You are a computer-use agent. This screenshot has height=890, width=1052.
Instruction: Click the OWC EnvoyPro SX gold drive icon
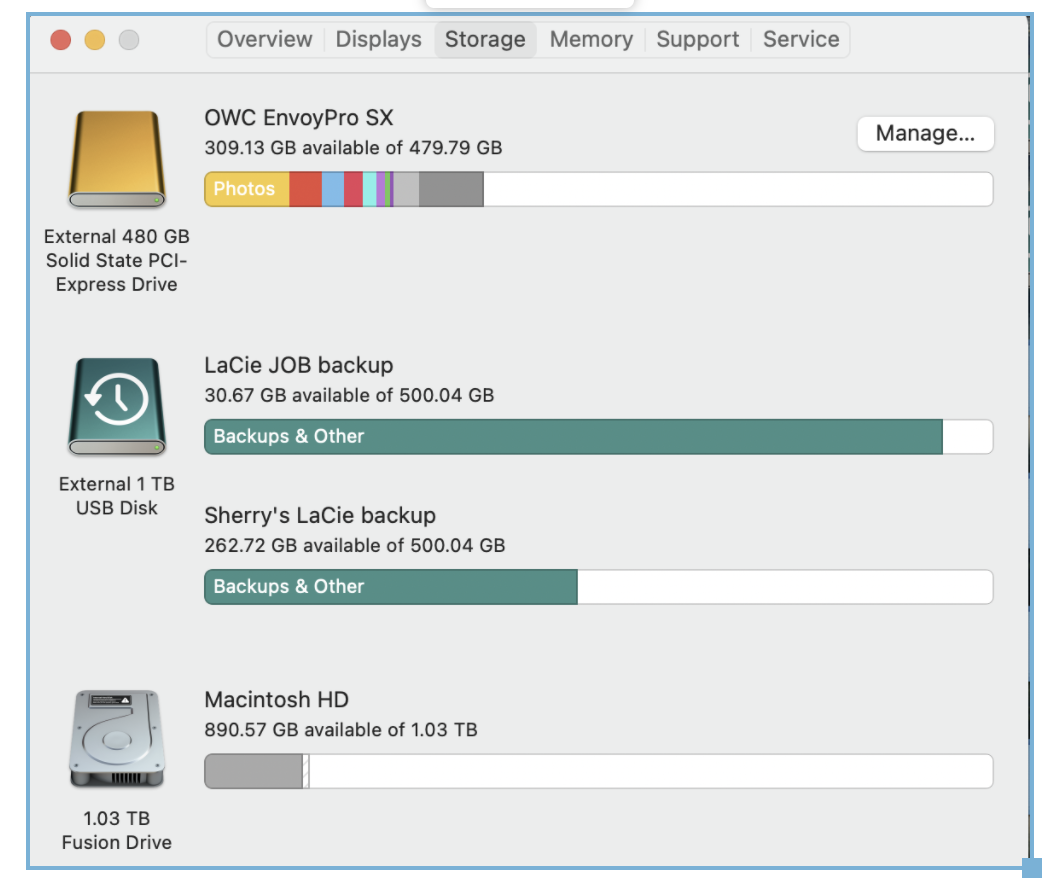tap(117, 160)
